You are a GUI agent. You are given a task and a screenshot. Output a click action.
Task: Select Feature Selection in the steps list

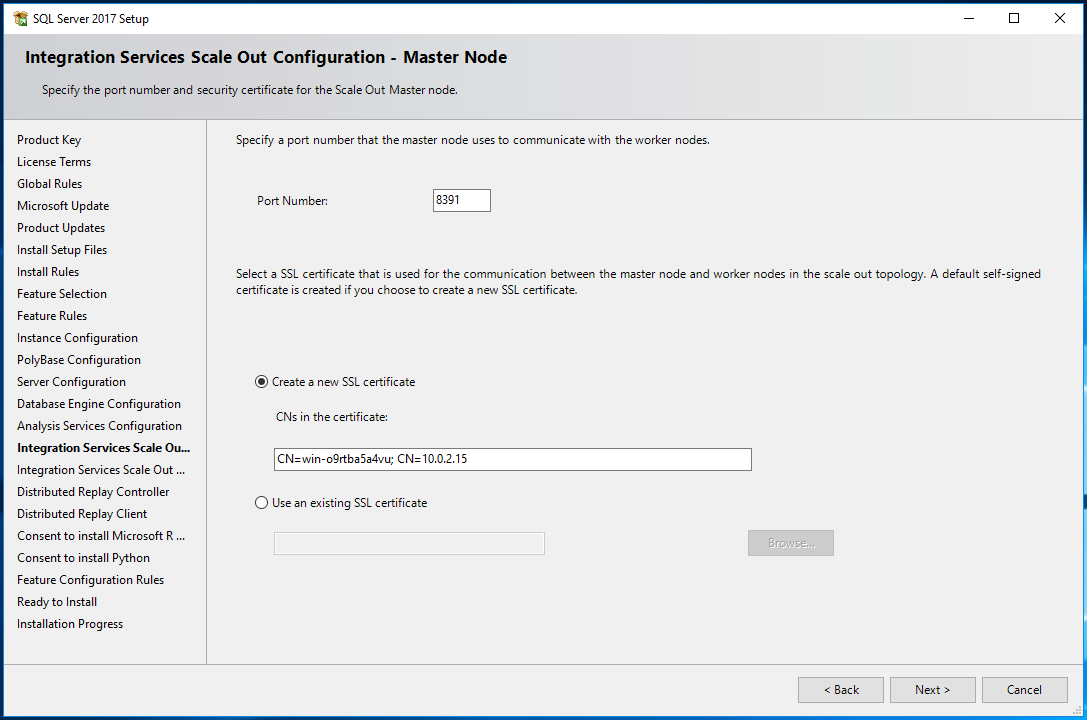pos(62,294)
